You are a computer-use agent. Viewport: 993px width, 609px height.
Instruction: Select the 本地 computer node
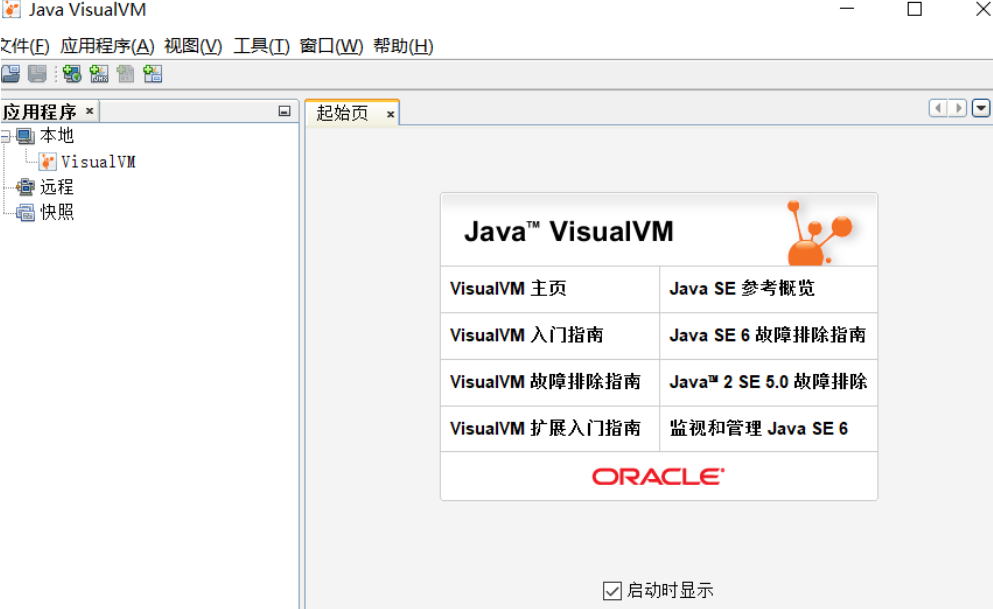coord(56,135)
